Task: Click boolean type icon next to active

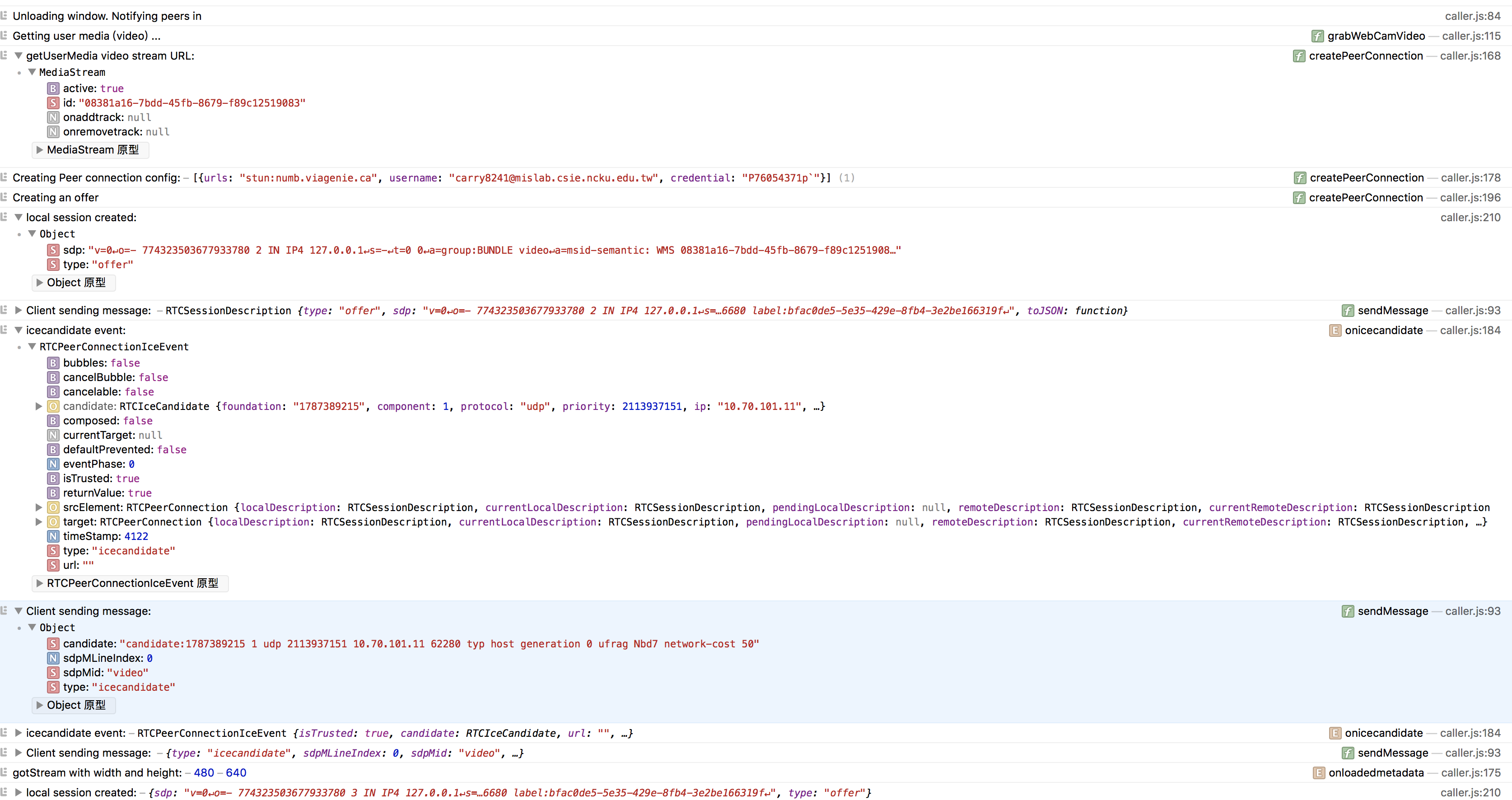Action: pyautogui.click(x=53, y=88)
